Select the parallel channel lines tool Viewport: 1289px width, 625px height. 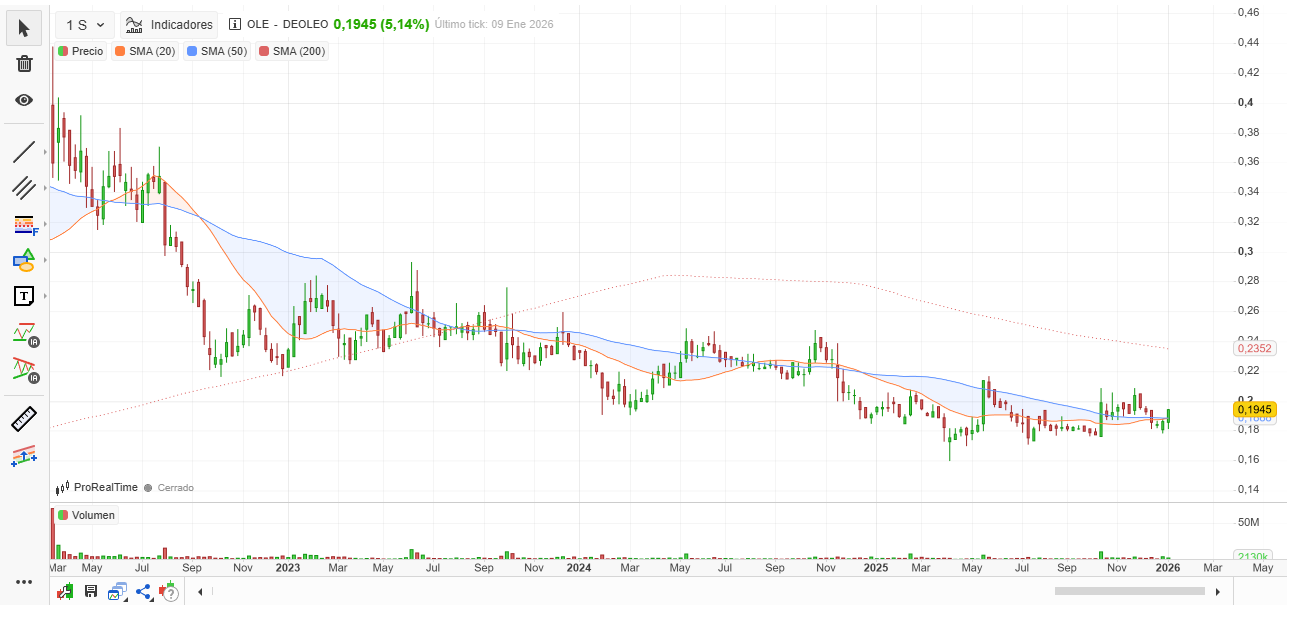[24, 188]
